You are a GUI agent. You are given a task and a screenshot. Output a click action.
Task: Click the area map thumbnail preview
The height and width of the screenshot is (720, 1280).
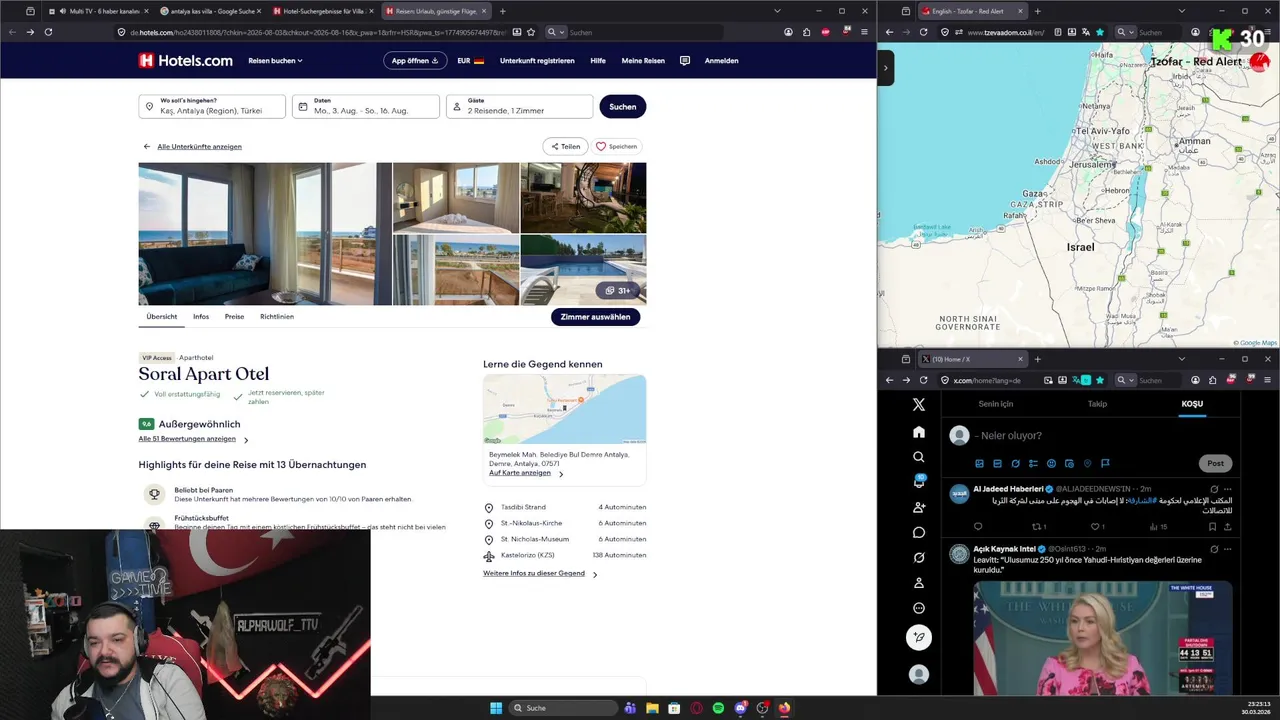(x=564, y=409)
